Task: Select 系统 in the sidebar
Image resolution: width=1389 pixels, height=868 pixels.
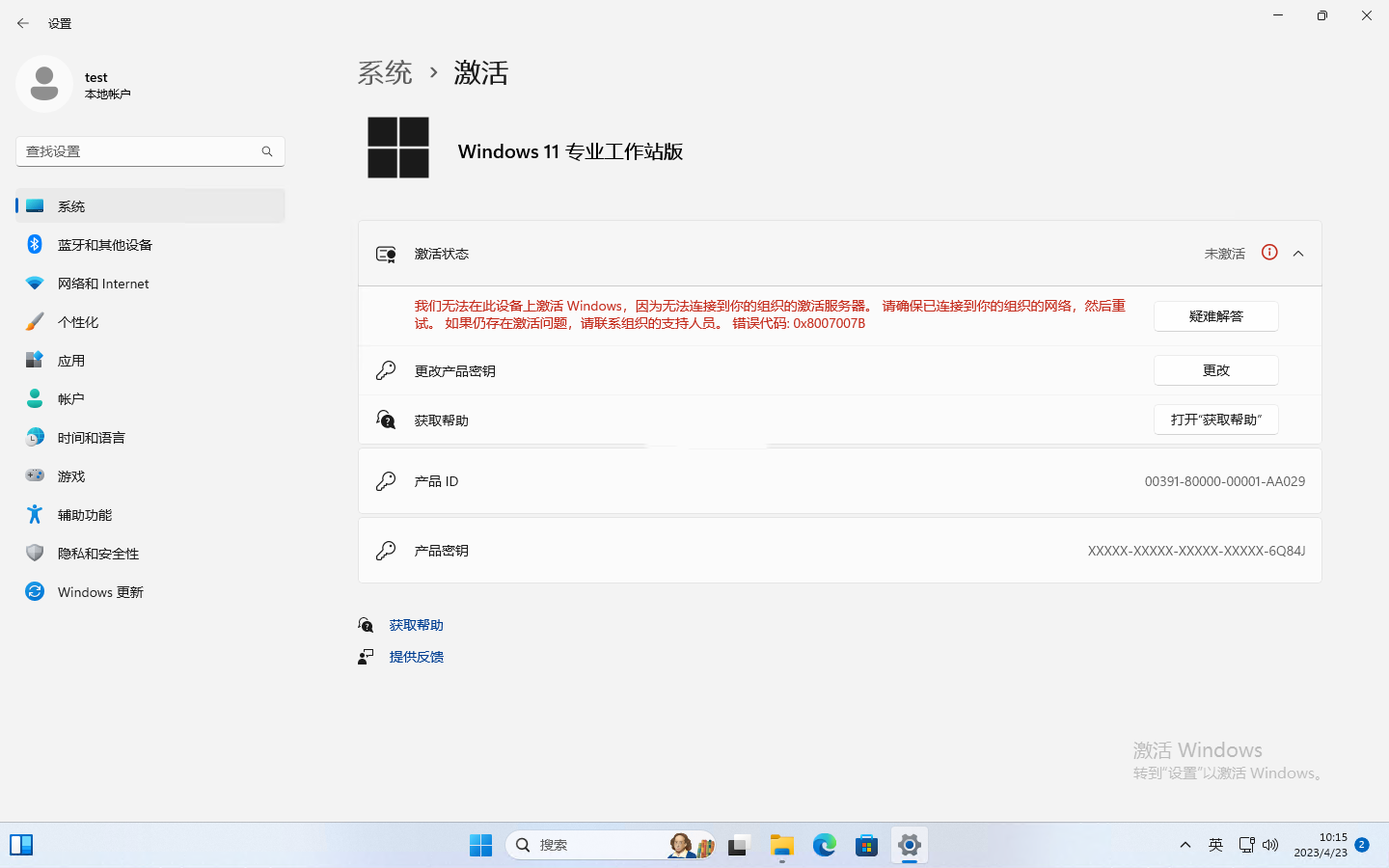Action: click(150, 206)
